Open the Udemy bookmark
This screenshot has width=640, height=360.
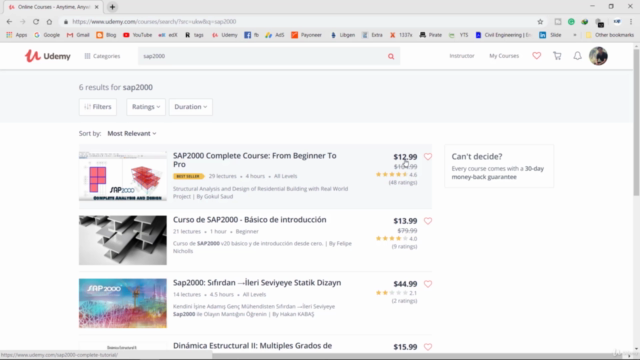pos(225,35)
